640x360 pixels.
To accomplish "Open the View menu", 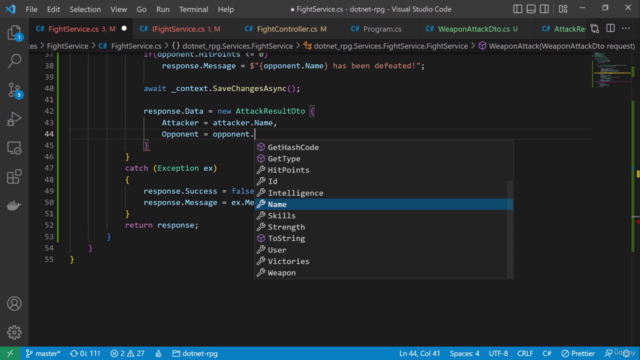I will click(118, 9).
